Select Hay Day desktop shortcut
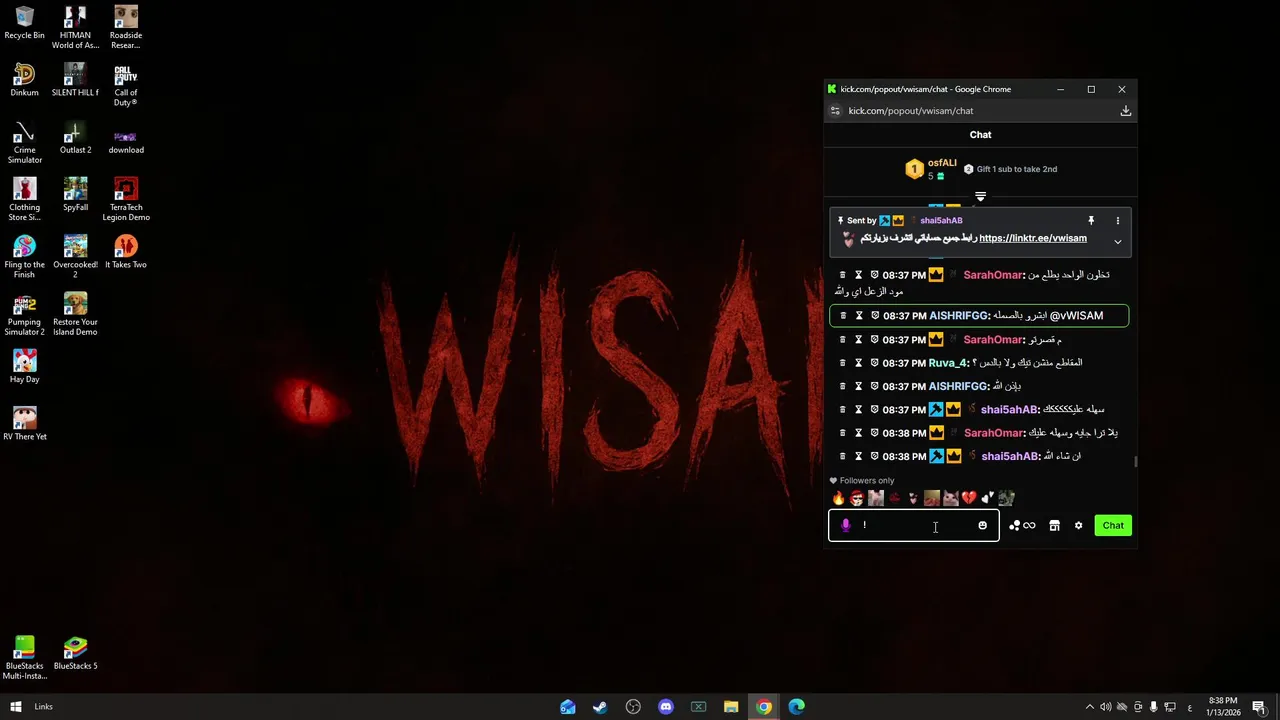The height and width of the screenshot is (720, 1280). [25, 367]
